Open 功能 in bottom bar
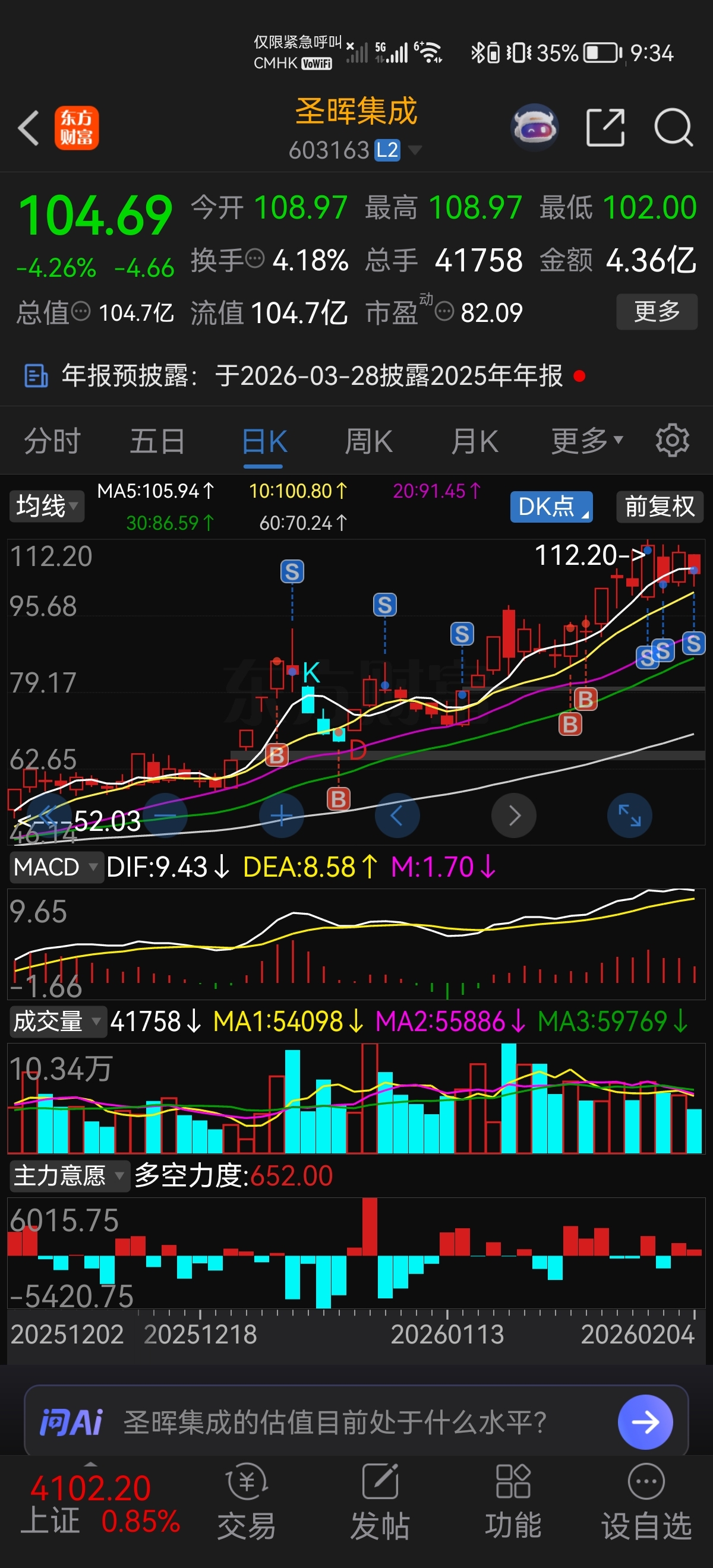This screenshot has width=713, height=1568. pos(513,1502)
